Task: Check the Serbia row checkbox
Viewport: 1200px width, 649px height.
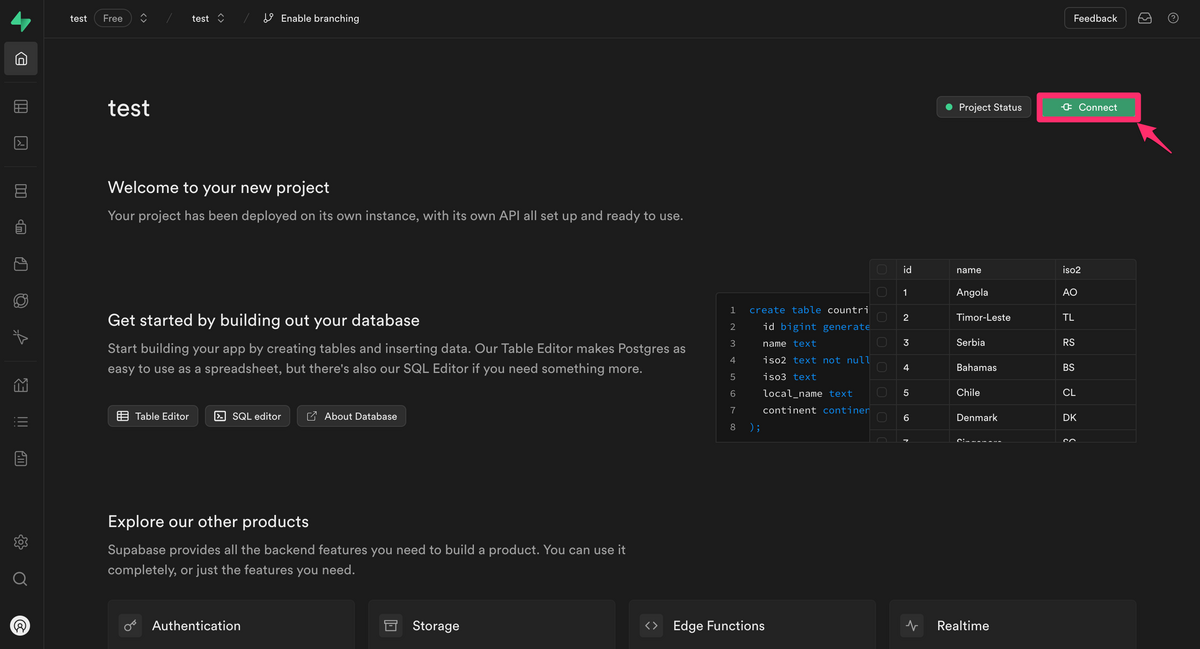Action: [x=881, y=343]
